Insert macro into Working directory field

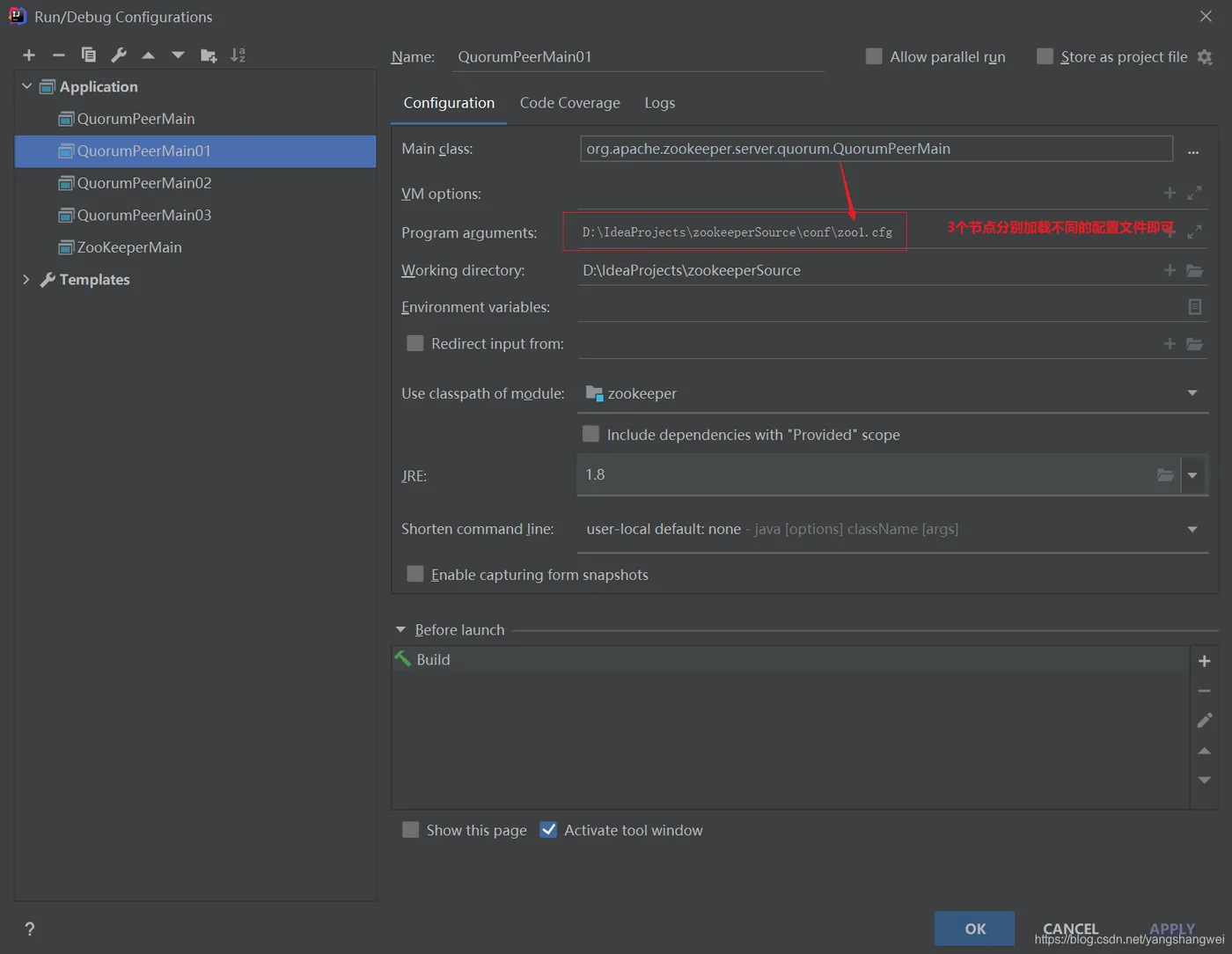[1170, 270]
